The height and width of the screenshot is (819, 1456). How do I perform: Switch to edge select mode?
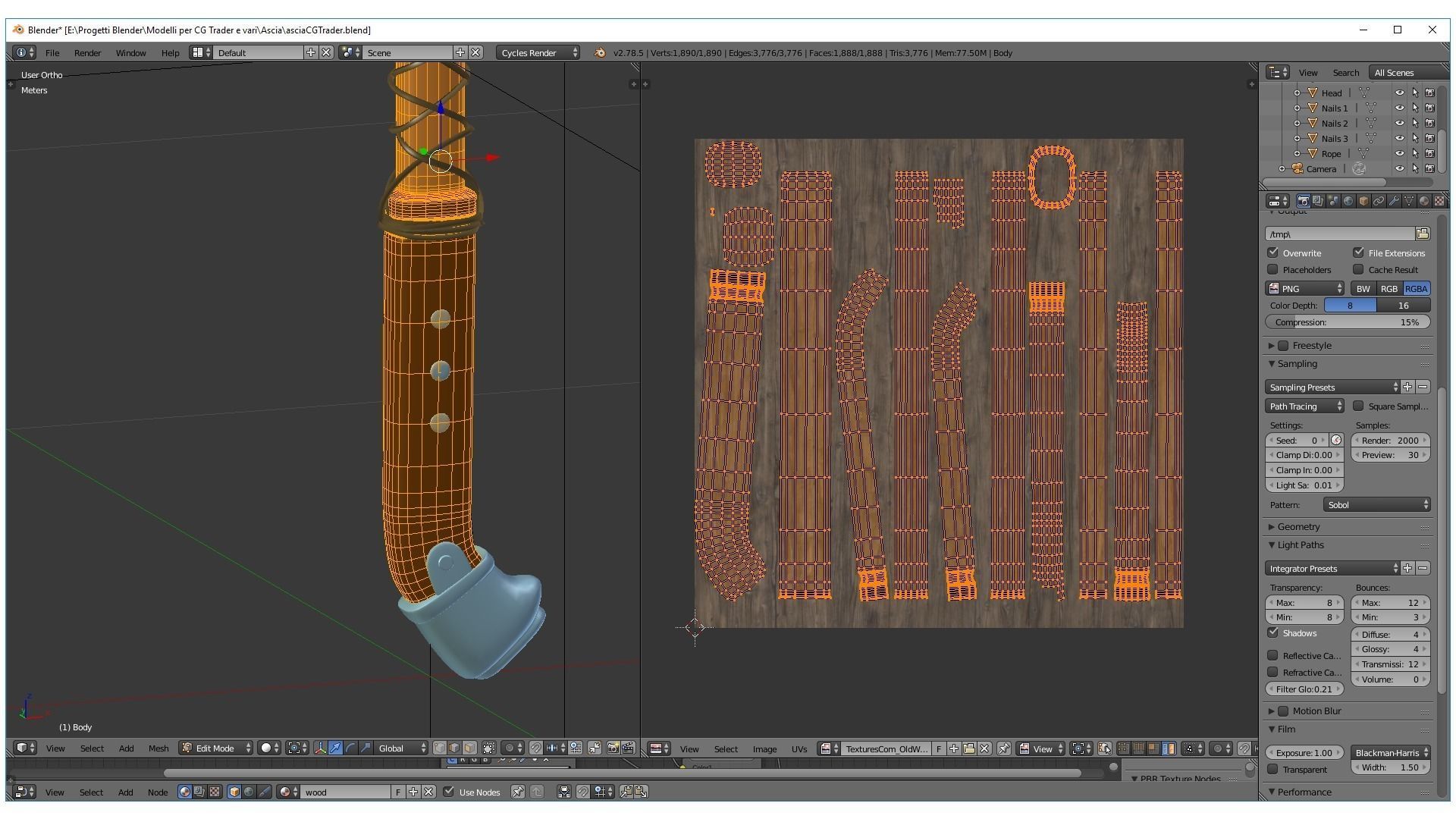pyautogui.click(x=454, y=748)
